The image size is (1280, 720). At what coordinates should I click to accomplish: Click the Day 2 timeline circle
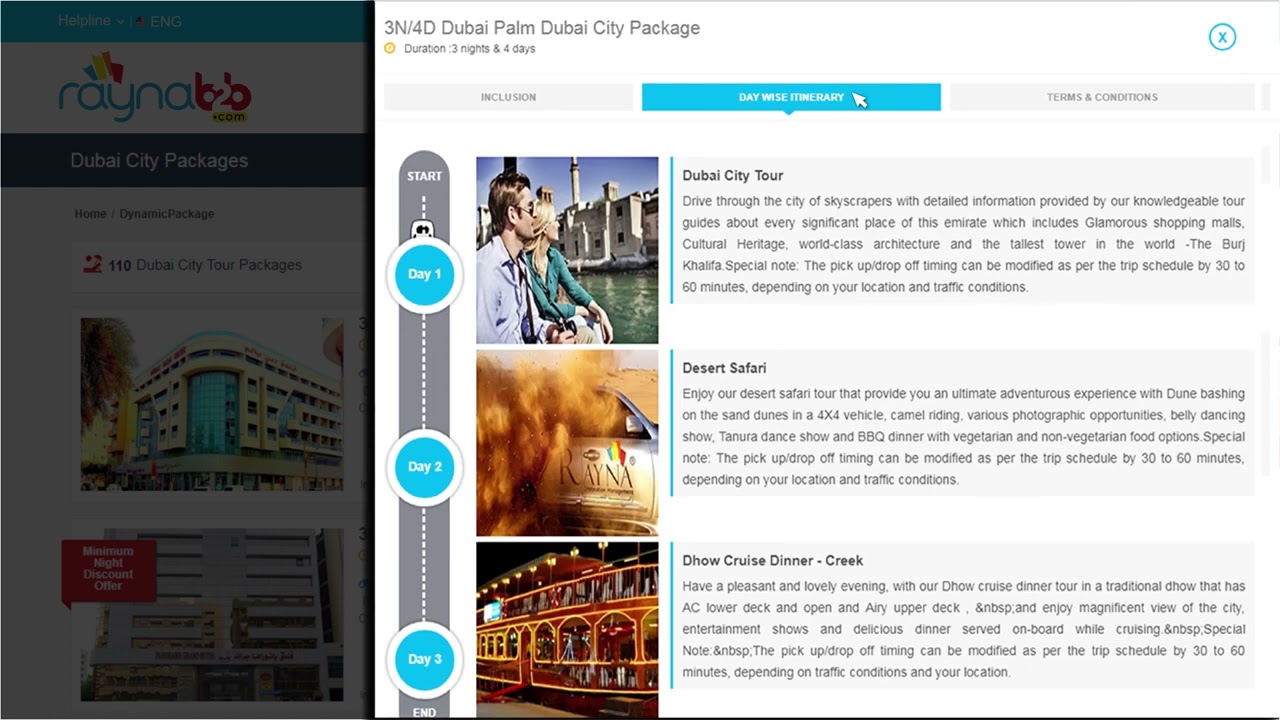(424, 467)
